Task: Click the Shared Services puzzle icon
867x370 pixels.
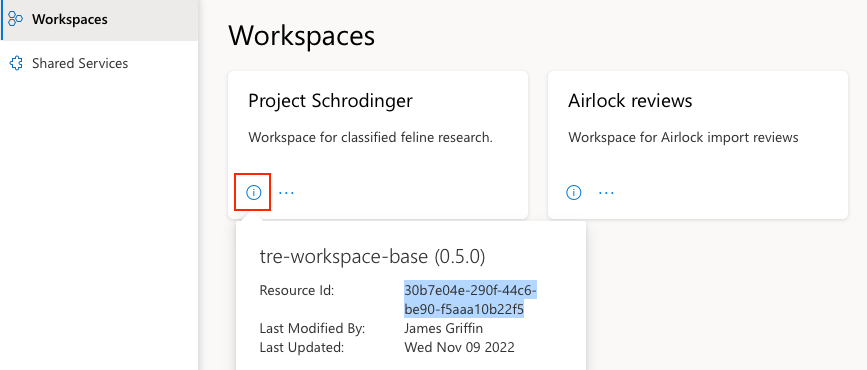Action: tap(16, 63)
